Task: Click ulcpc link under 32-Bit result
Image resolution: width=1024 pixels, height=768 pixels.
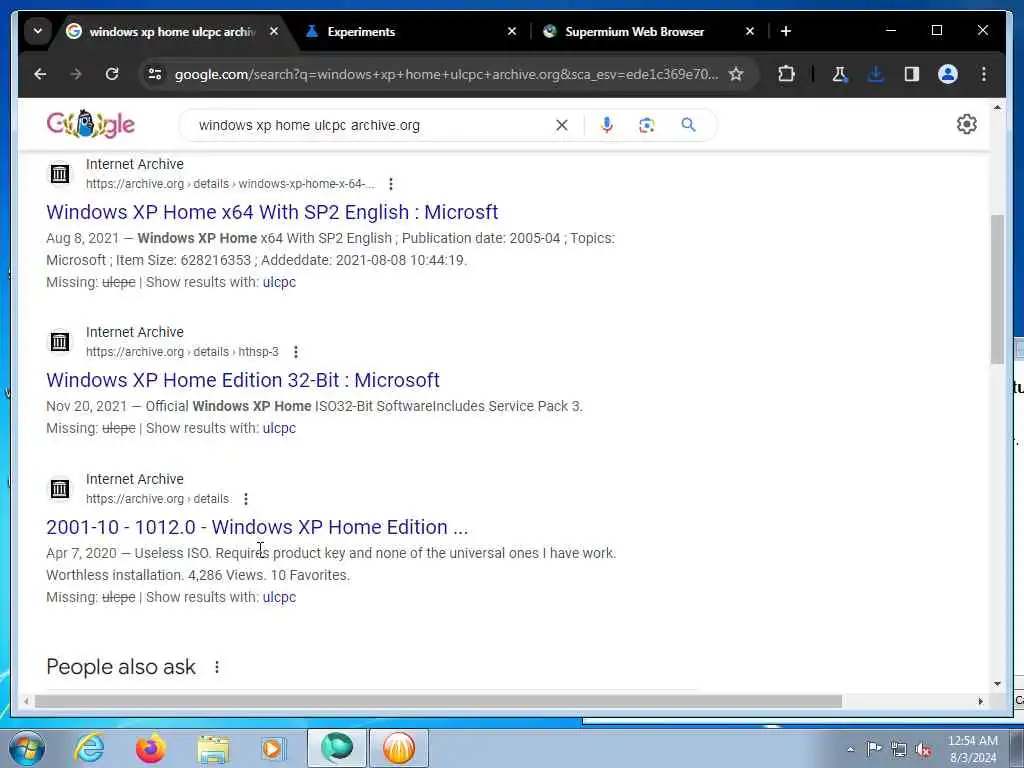Action: click(280, 428)
